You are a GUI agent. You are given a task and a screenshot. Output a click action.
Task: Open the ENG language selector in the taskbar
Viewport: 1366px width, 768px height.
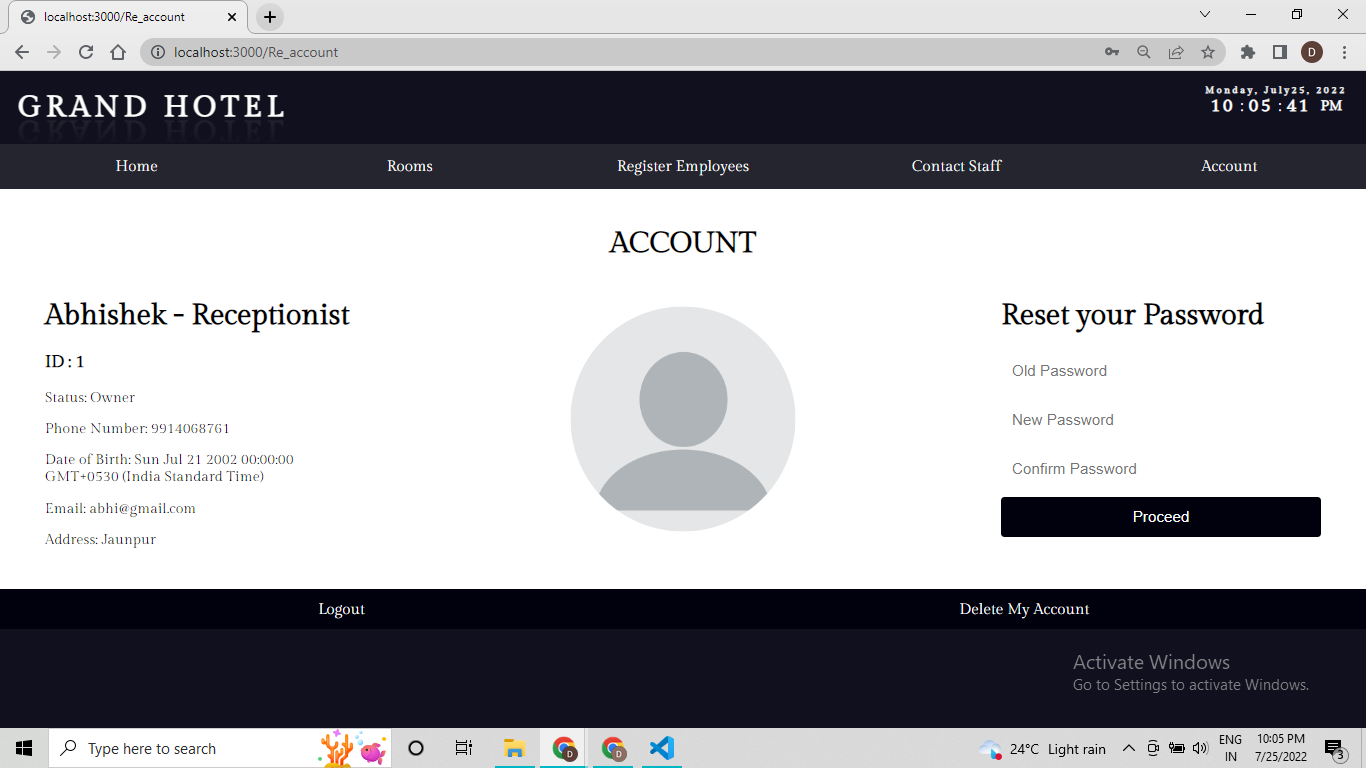1230,748
